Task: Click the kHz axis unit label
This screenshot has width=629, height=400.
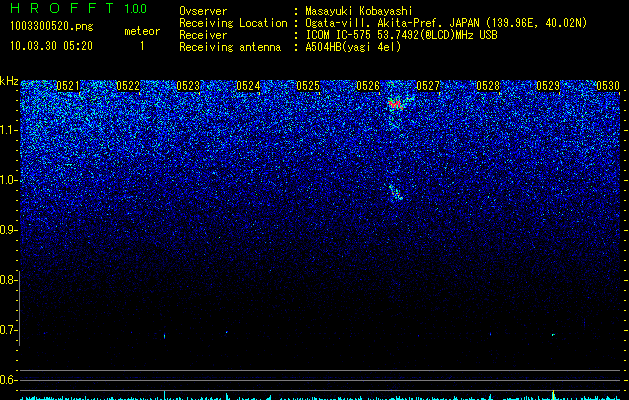Action: 9,81
